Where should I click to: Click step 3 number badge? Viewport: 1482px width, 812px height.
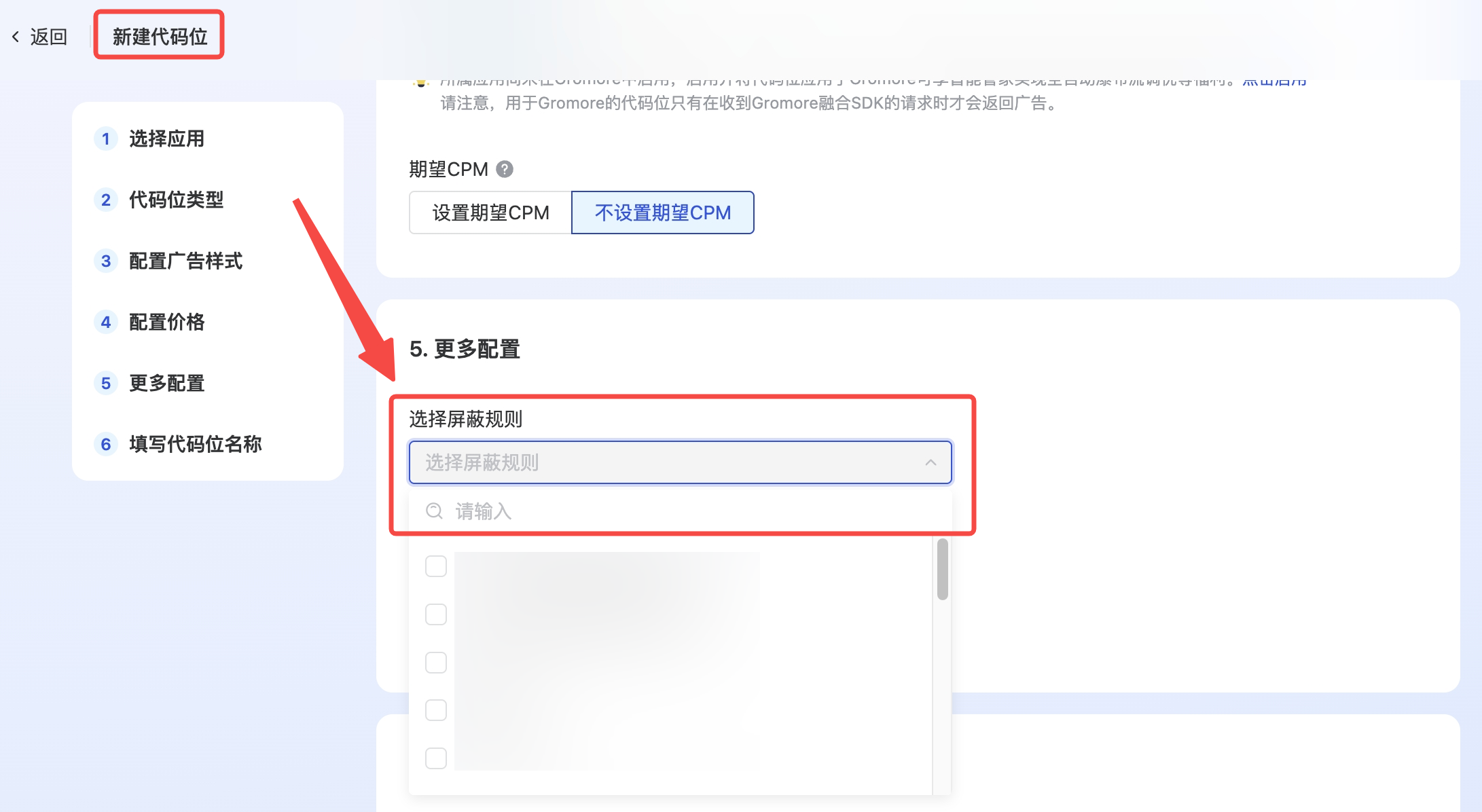point(106,261)
